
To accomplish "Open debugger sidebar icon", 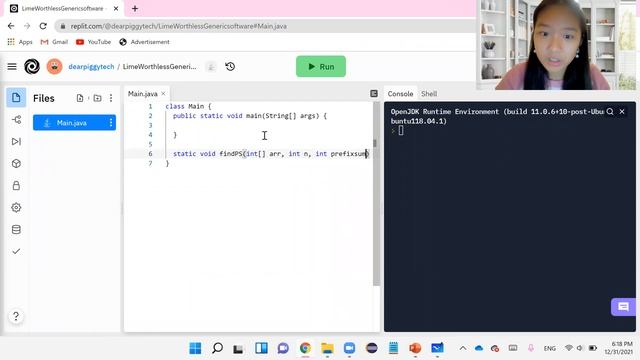I will [x=16, y=142].
